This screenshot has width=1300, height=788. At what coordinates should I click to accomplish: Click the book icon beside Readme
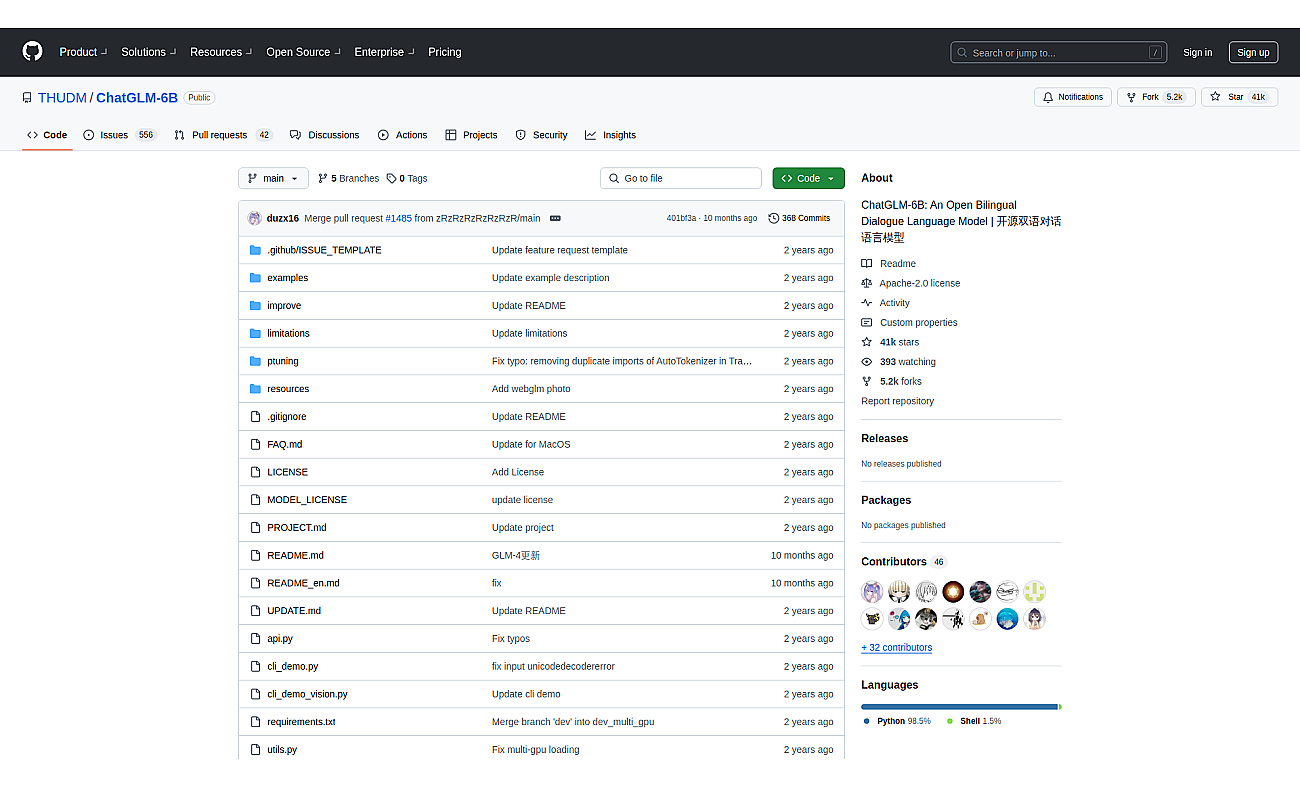point(867,264)
